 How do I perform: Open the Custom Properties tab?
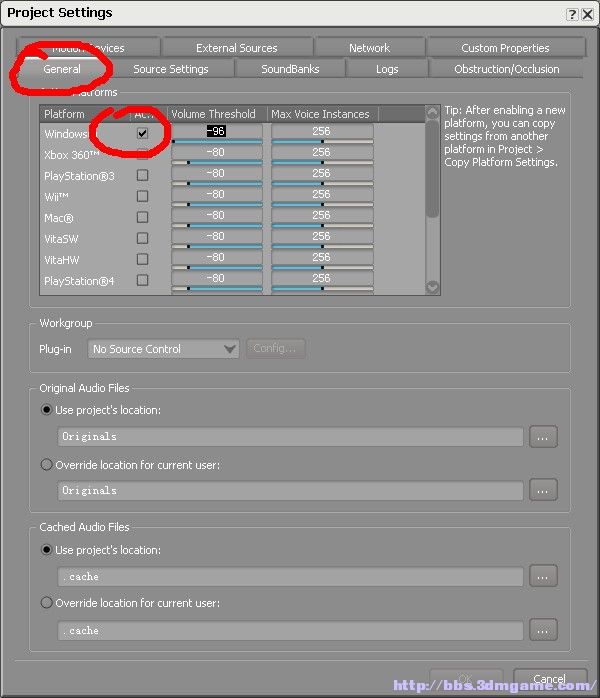[505, 48]
